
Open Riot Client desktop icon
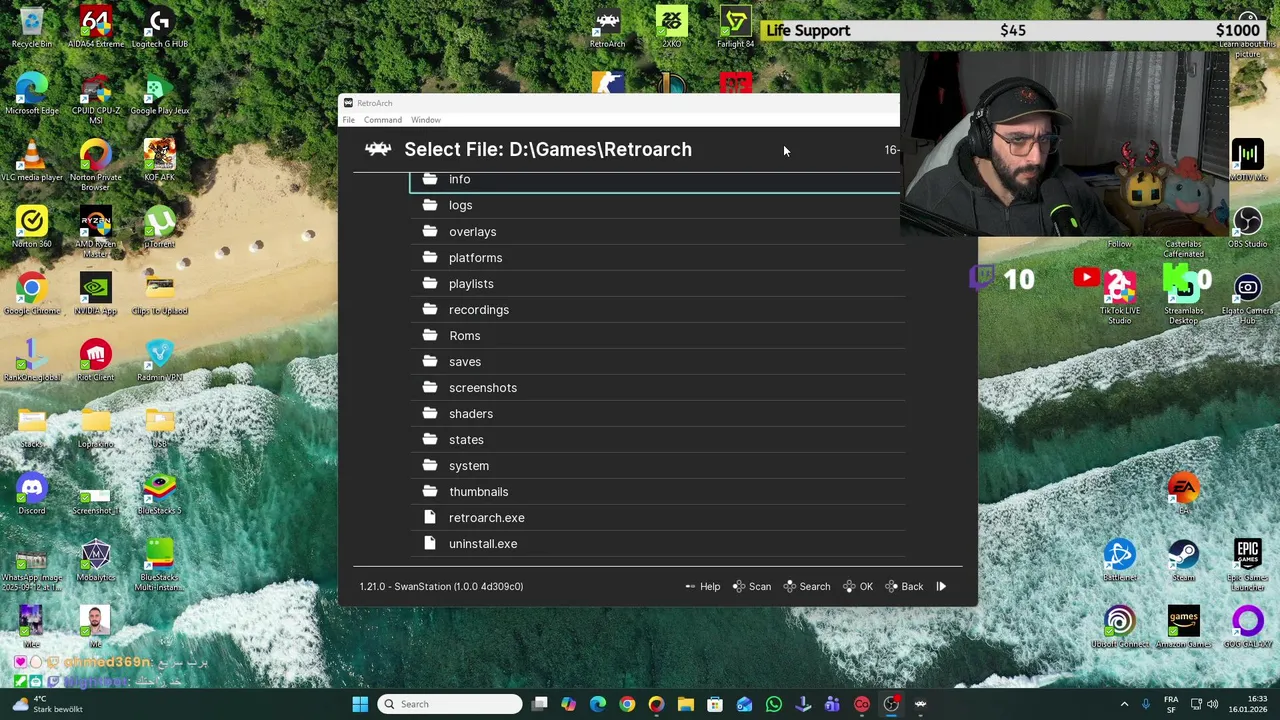coord(96,360)
